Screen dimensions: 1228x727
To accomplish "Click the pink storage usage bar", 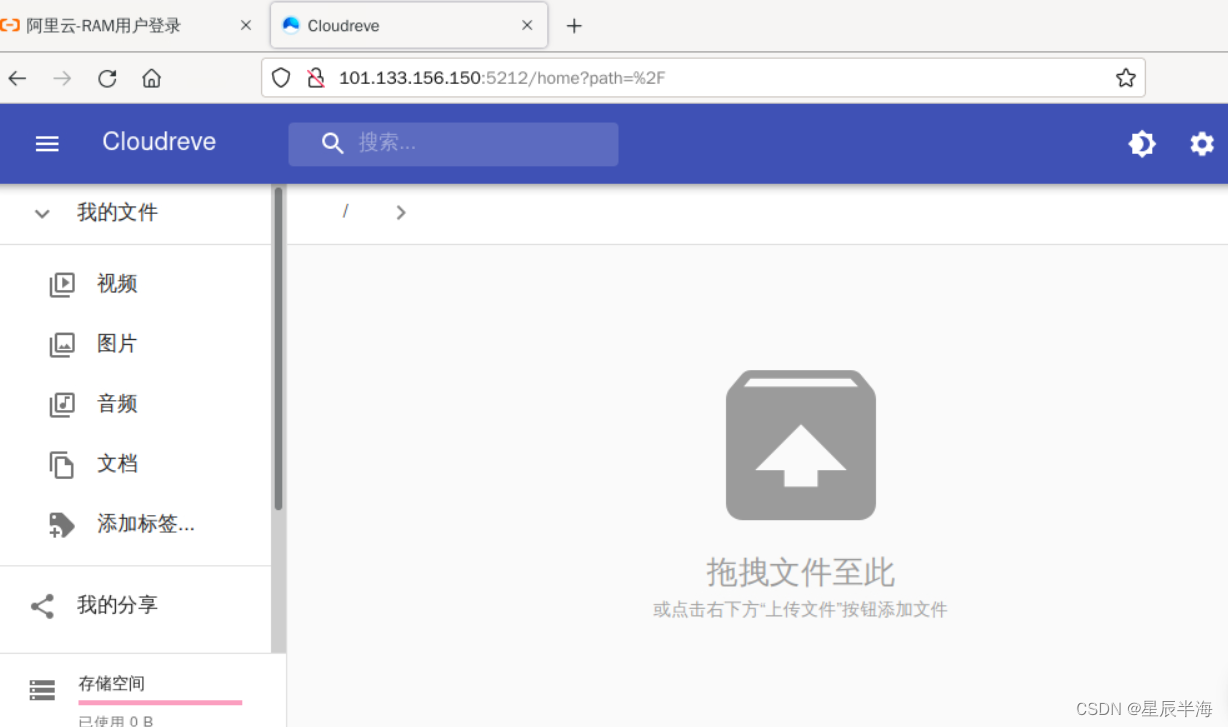I will pyautogui.click(x=160, y=702).
